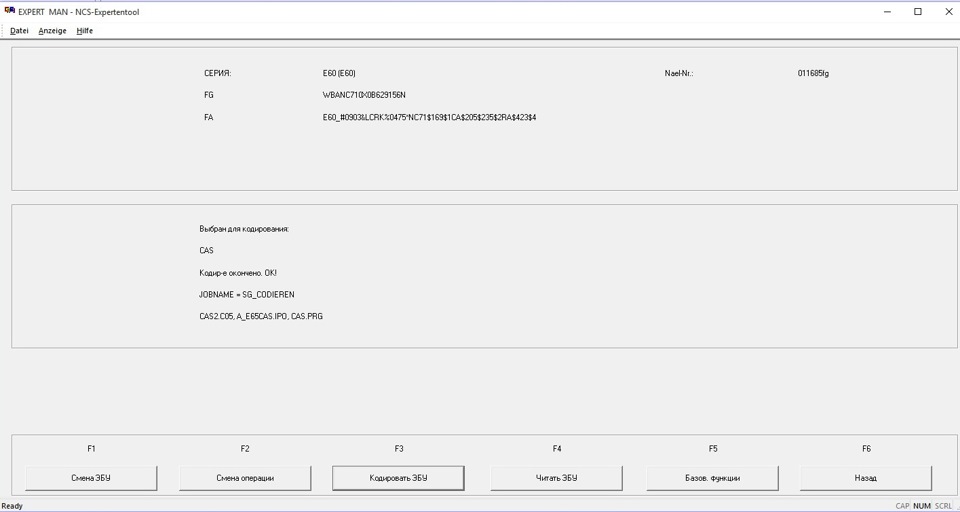This screenshot has width=960, height=512.
Task: Click the Смена операции button
Action: [x=245, y=478]
